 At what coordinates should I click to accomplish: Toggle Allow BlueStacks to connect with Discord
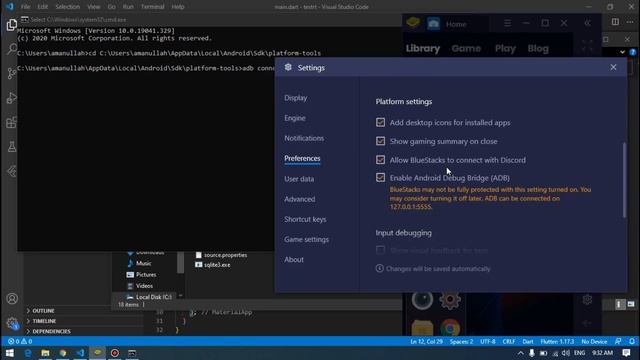pyautogui.click(x=380, y=160)
